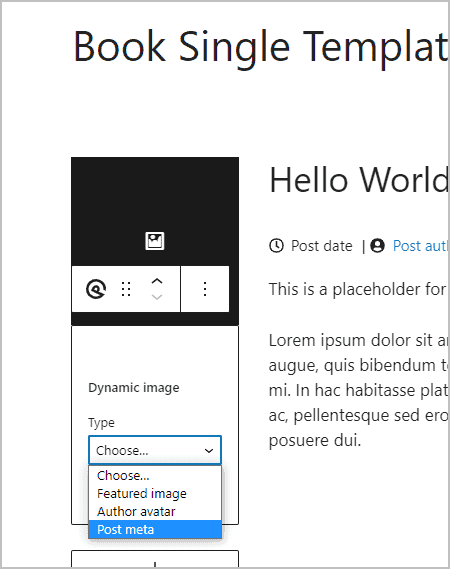450x569 pixels.
Task: Click the Post date text
Action: (322, 246)
